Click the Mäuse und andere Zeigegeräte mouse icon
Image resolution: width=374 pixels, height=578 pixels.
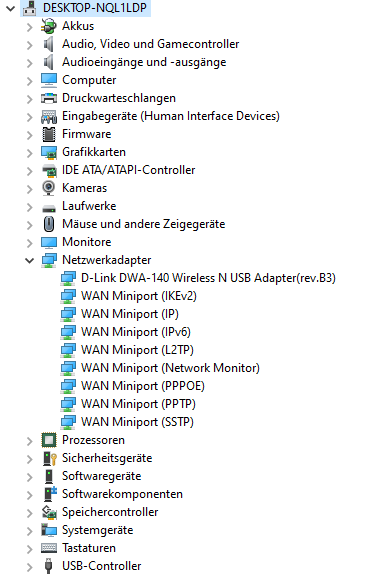point(49,224)
